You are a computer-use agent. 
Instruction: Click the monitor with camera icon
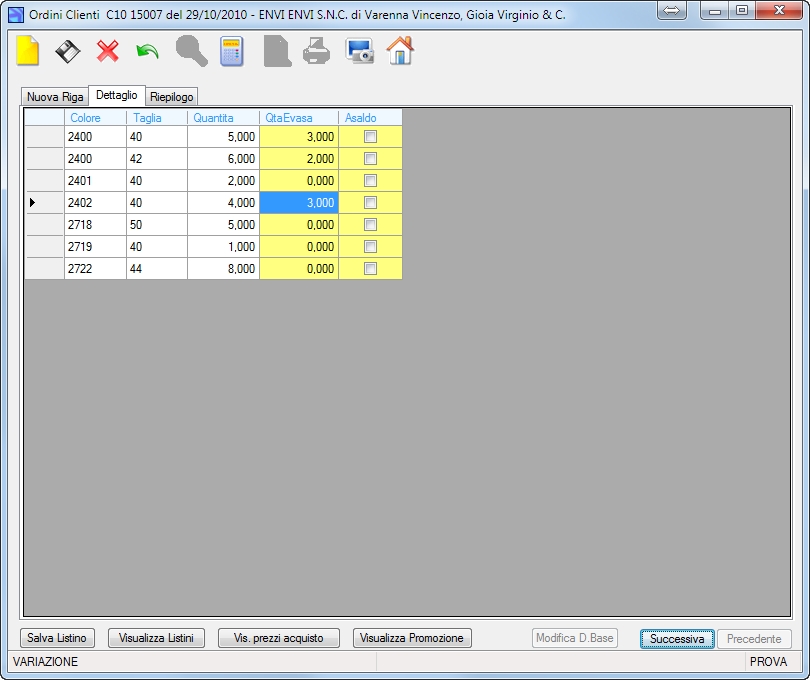click(x=360, y=51)
